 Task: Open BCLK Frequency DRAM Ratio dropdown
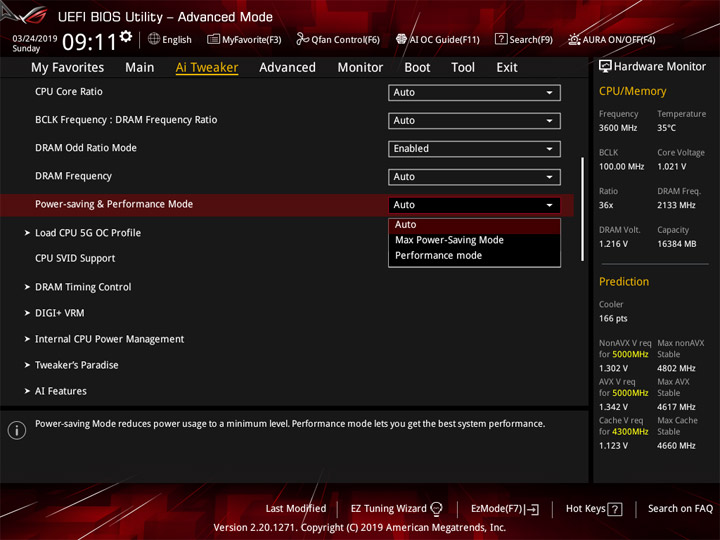(x=474, y=120)
